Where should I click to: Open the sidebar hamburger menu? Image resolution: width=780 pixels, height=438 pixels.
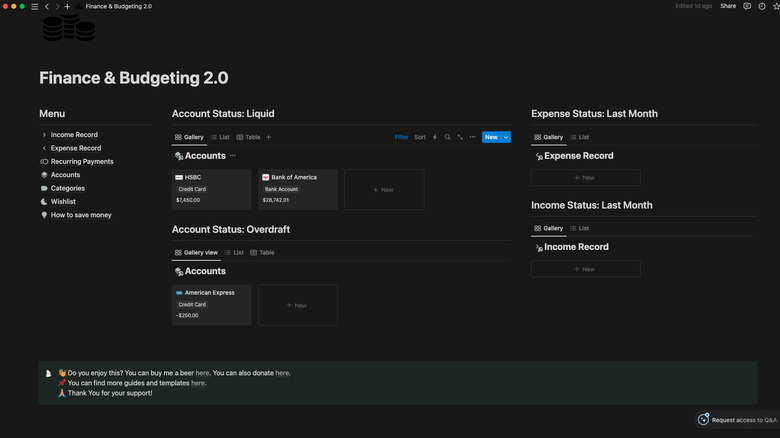click(x=34, y=6)
